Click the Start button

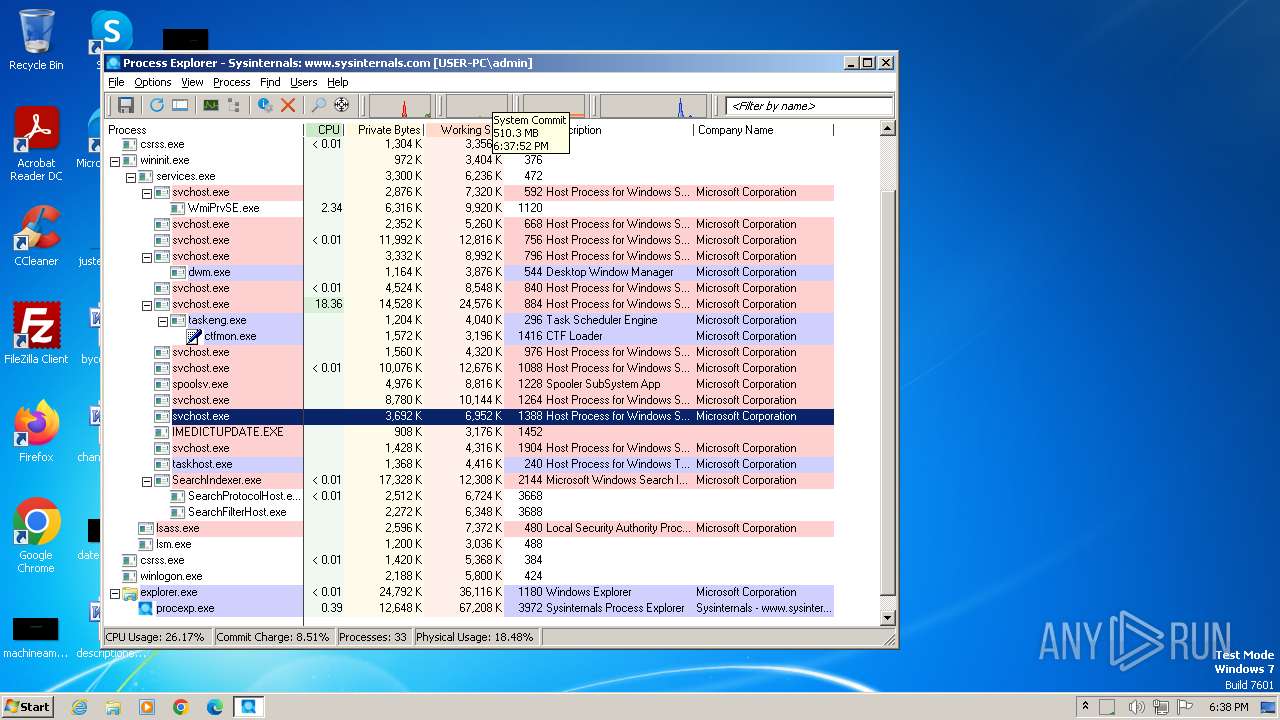point(27,706)
